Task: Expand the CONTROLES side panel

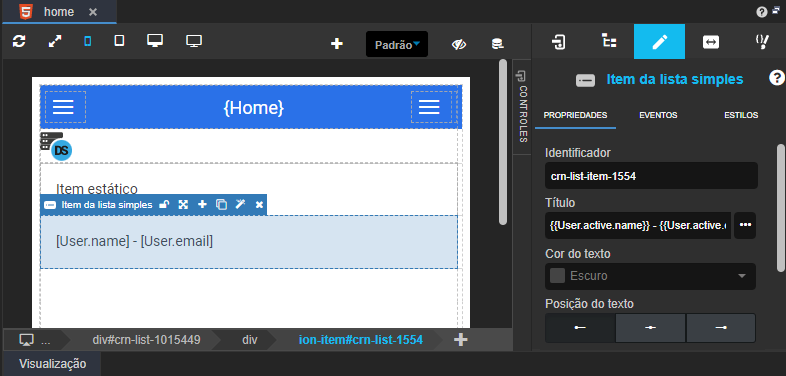Action: (522, 107)
